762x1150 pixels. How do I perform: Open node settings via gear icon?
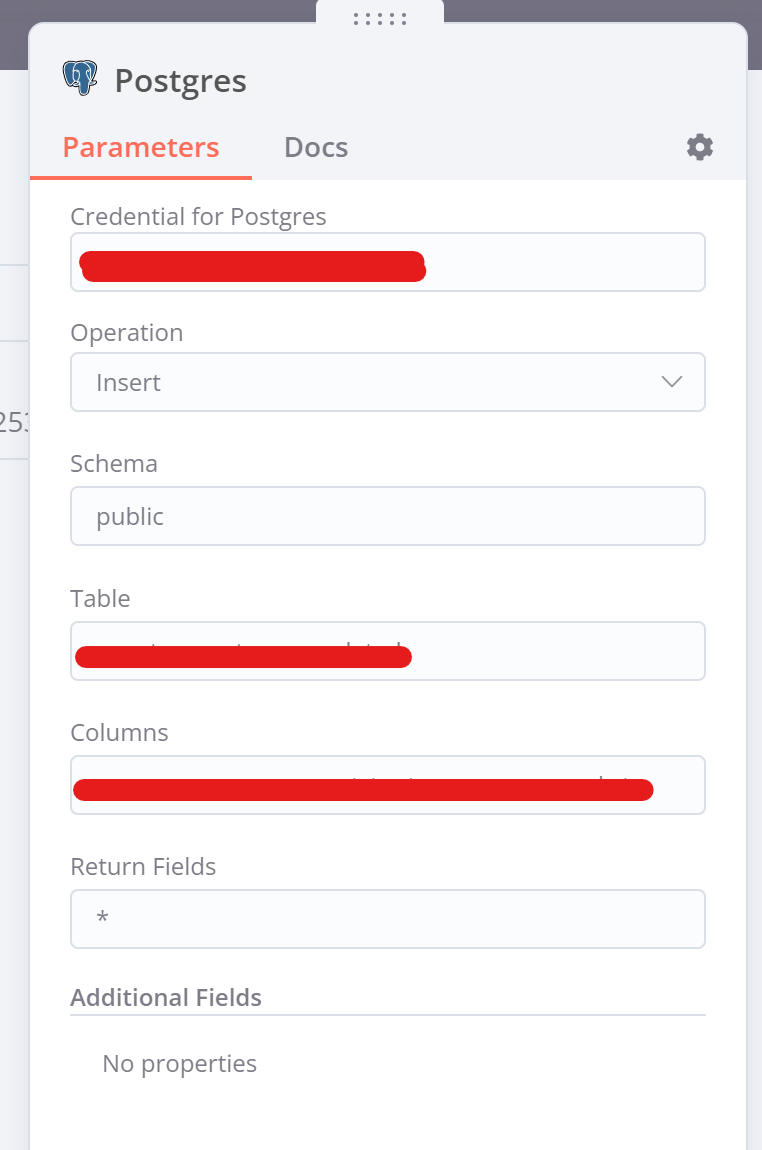click(x=699, y=147)
